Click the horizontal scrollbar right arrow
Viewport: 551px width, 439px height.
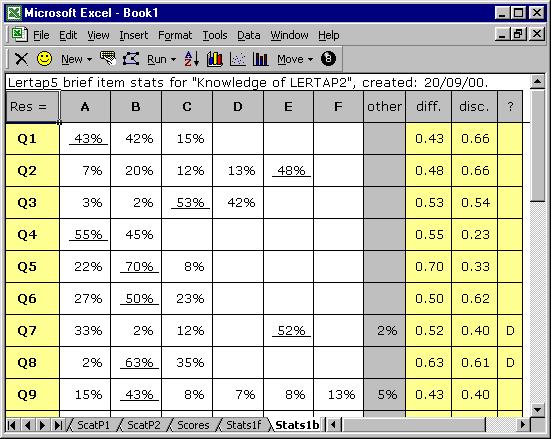click(523, 425)
